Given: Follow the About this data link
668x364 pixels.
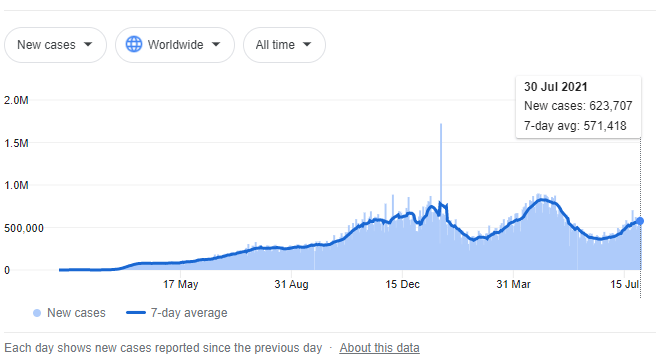Looking at the screenshot, I should [380, 348].
